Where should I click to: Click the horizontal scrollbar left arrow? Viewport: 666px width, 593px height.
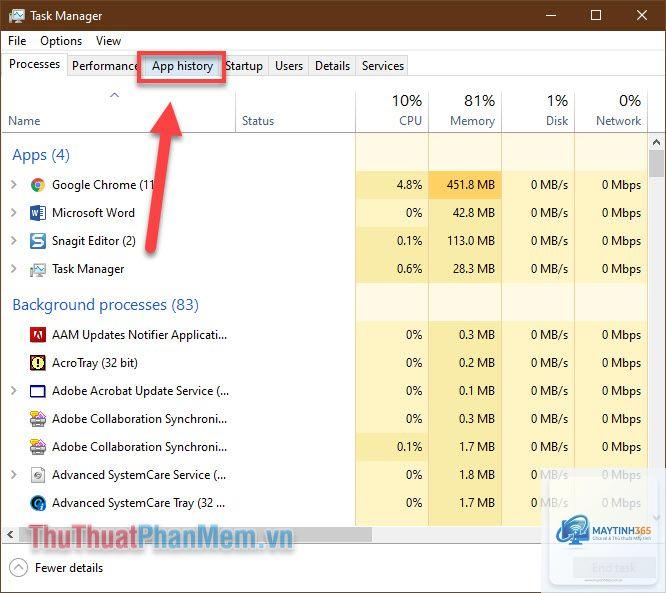10,534
